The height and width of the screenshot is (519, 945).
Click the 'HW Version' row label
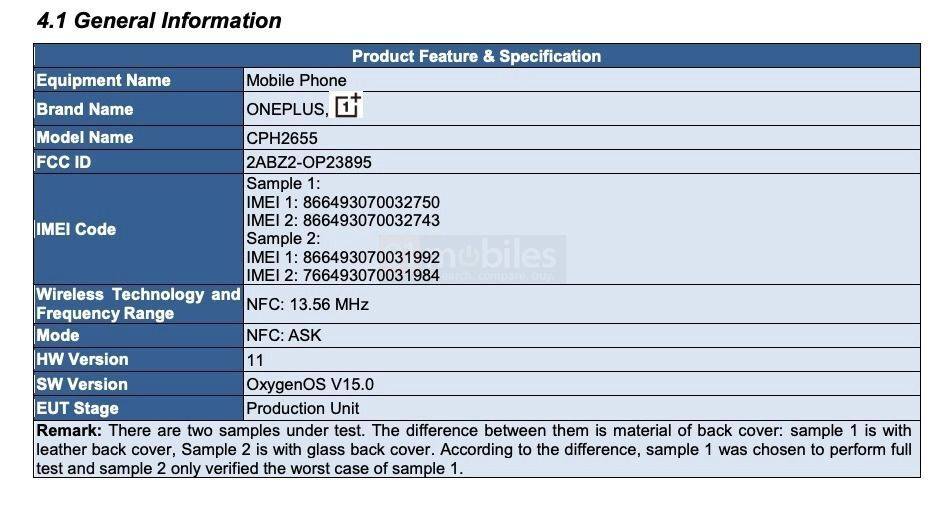(x=82, y=359)
